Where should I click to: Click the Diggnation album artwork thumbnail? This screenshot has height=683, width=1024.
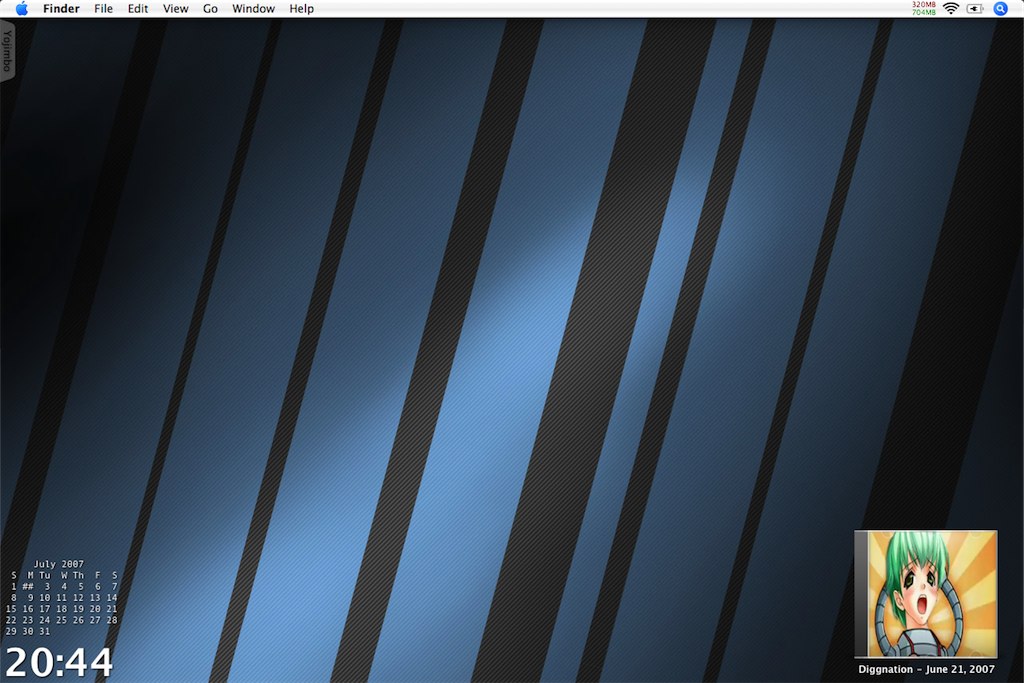(926, 594)
